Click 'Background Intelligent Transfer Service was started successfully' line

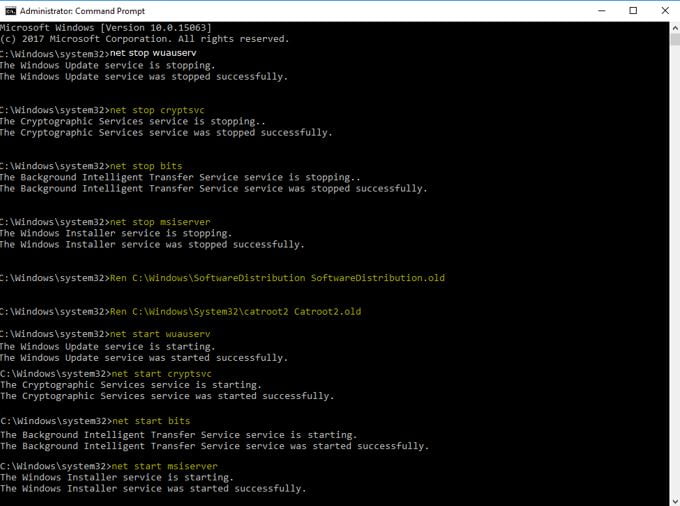coord(215,446)
